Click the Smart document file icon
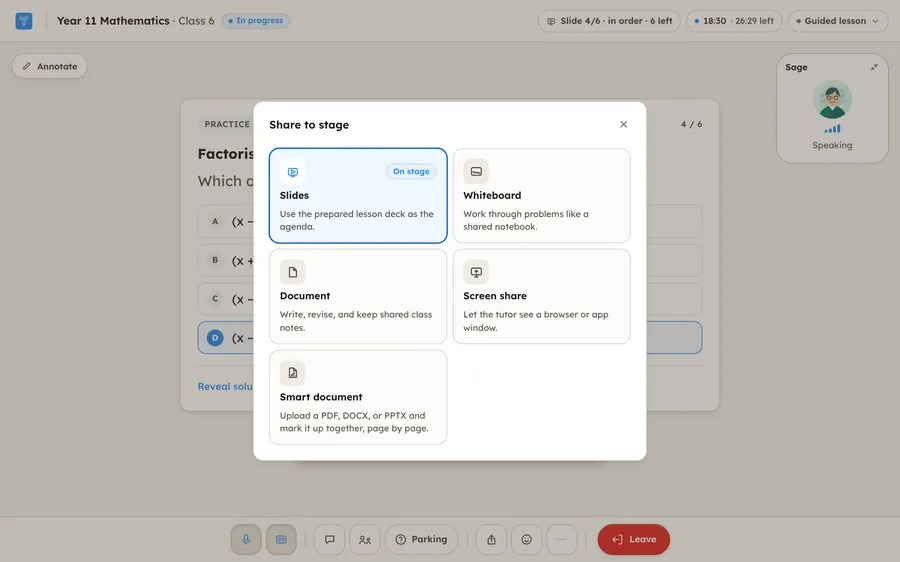The height and width of the screenshot is (562, 900). click(x=293, y=373)
